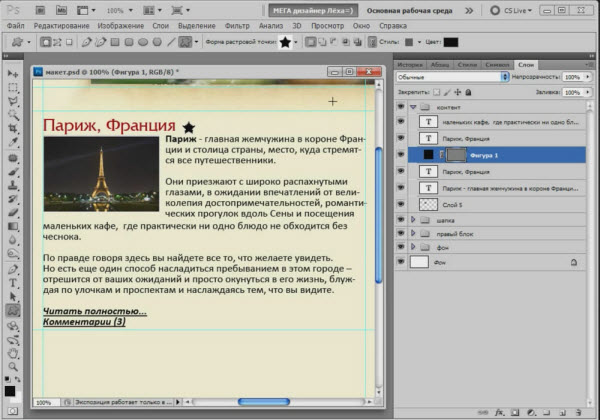Image resolution: width=600 pixels, height=420 pixels.
Task: Select the Move tool in the toolbox
Action: pyautogui.click(x=13, y=74)
